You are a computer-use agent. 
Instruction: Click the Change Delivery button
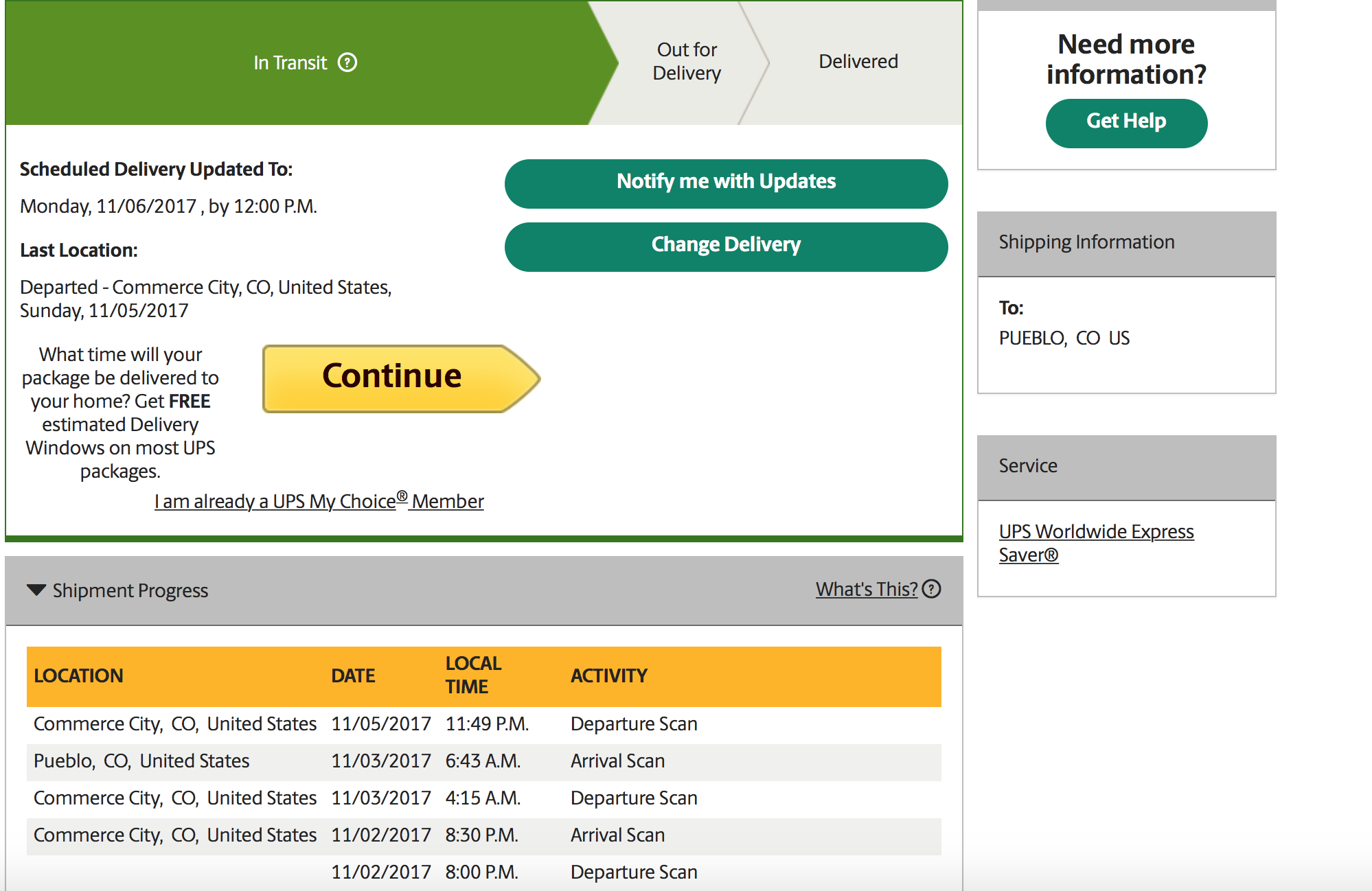pyautogui.click(x=726, y=246)
